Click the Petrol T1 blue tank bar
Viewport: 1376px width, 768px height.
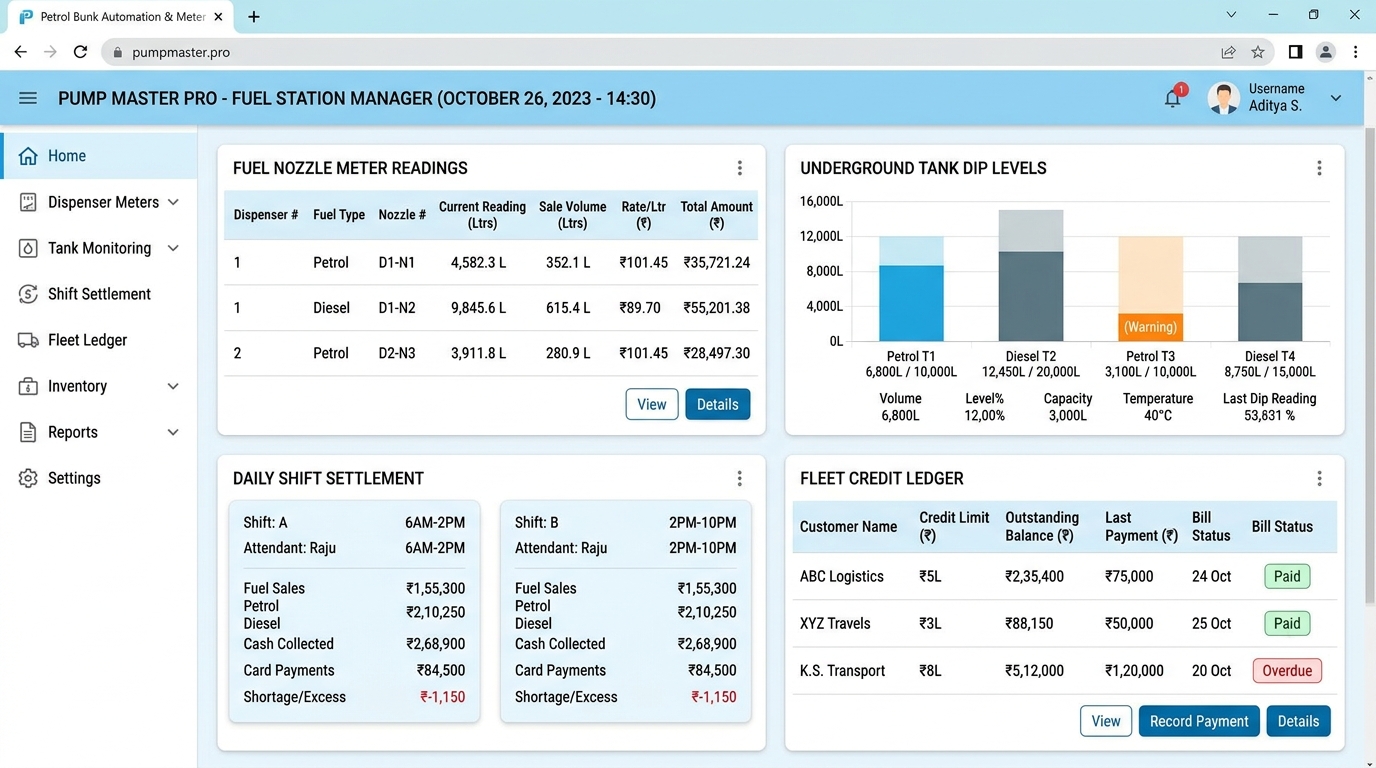pos(911,303)
